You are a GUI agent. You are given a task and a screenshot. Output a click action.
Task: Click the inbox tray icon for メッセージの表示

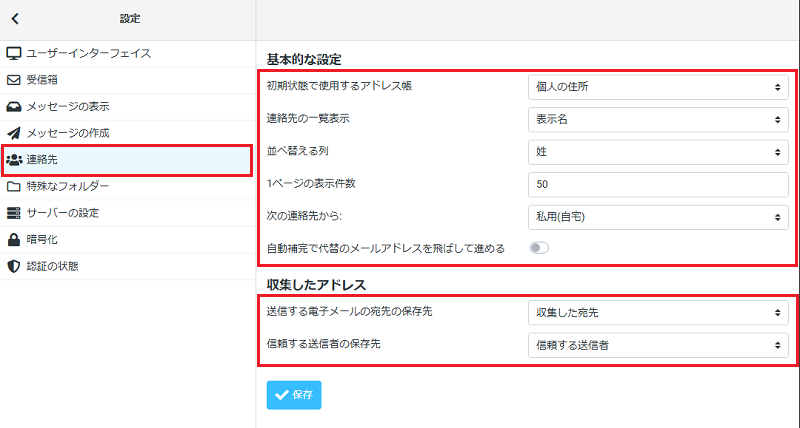click(14, 107)
